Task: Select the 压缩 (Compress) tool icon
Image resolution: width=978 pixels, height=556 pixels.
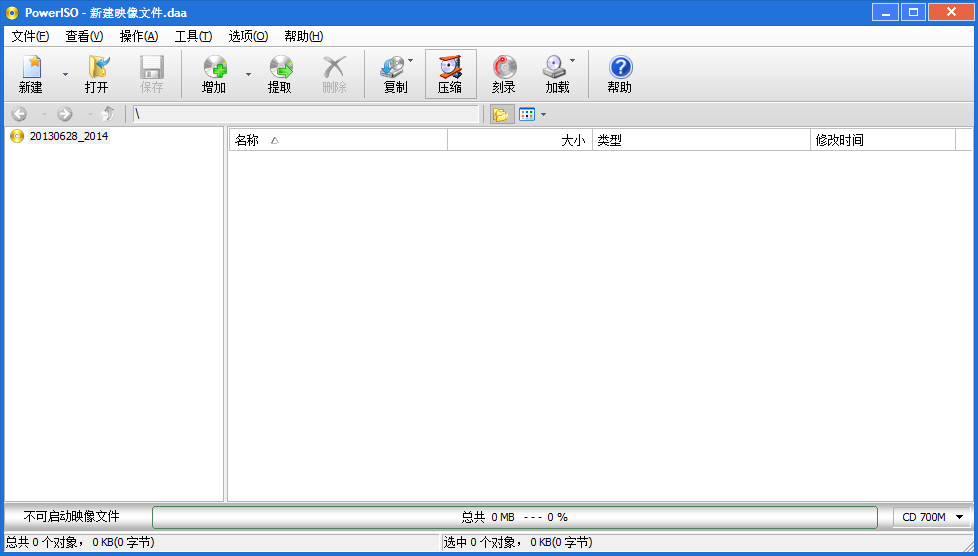Action: click(x=450, y=74)
